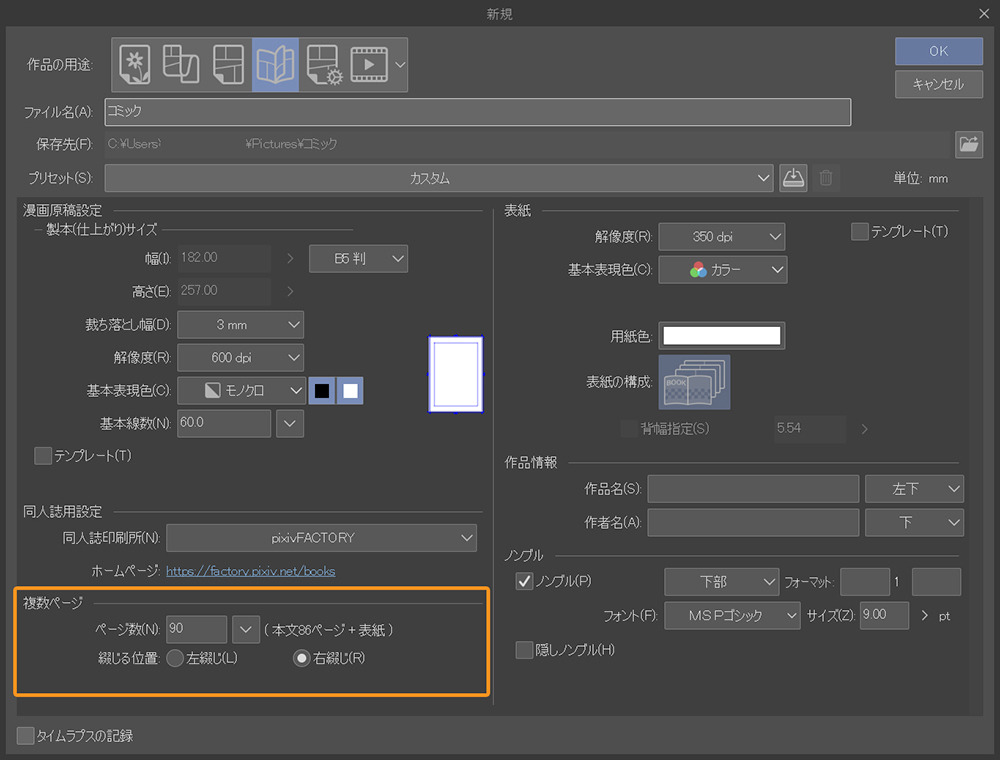Open the manga resolution 600 dpi dropdown
Image resolution: width=1000 pixels, height=760 pixels.
click(240, 358)
